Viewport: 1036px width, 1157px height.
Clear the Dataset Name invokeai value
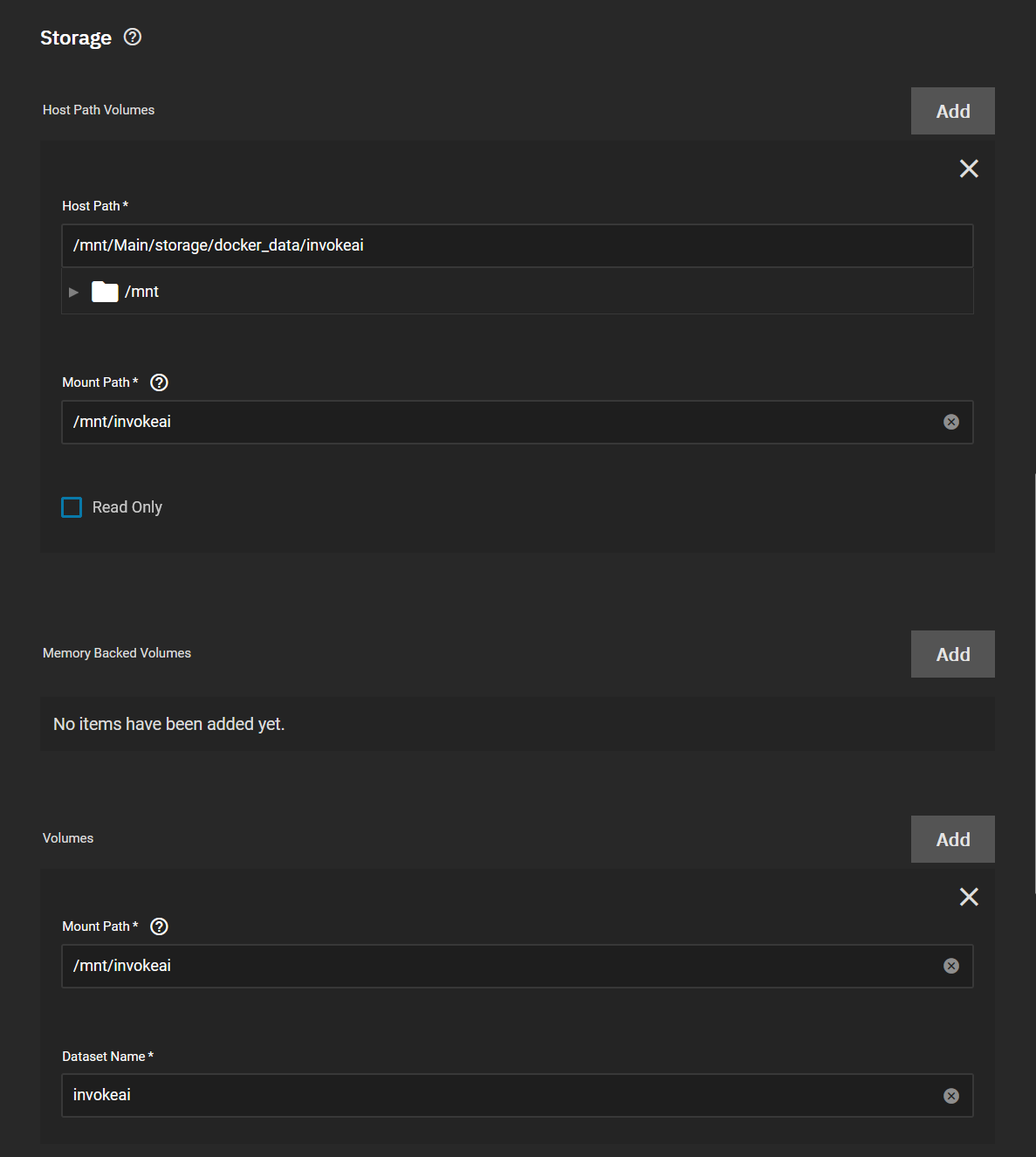(950, 1095)
